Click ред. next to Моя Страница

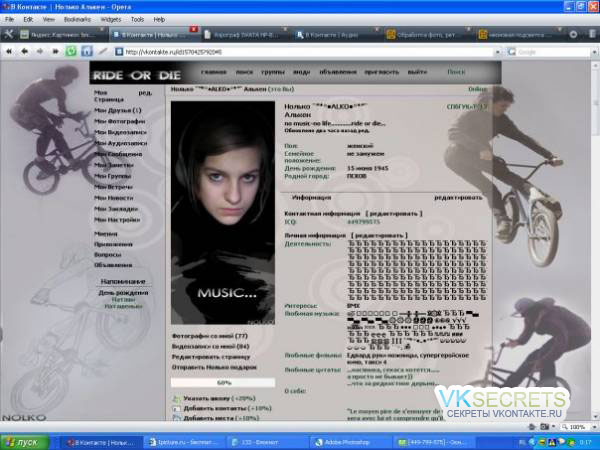click(145, 93)
